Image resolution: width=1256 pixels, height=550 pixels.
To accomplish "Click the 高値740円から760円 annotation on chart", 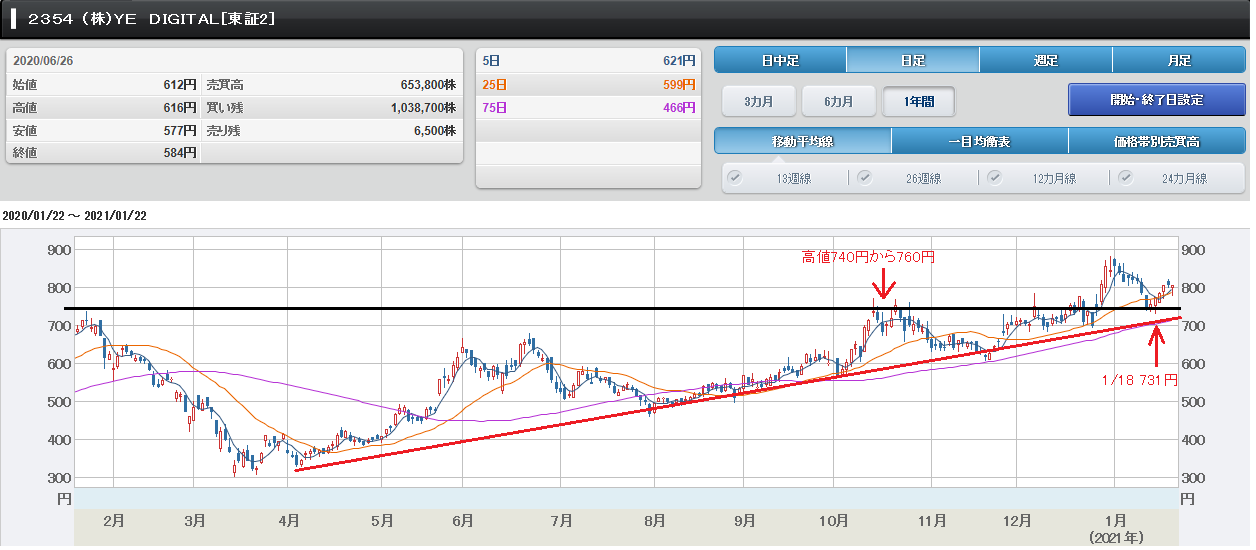I will [x=868, y=258].
